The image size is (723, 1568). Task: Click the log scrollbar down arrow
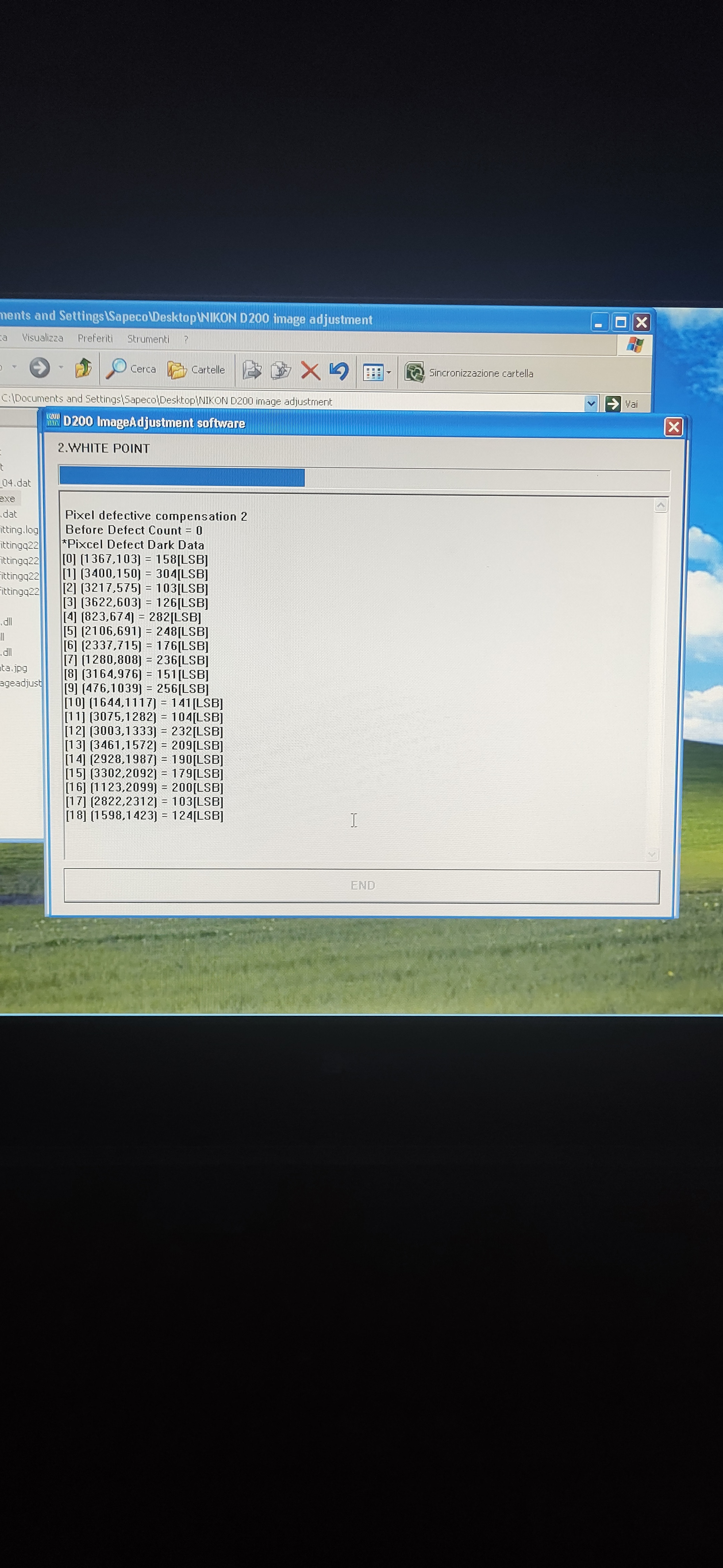point(652,855)
